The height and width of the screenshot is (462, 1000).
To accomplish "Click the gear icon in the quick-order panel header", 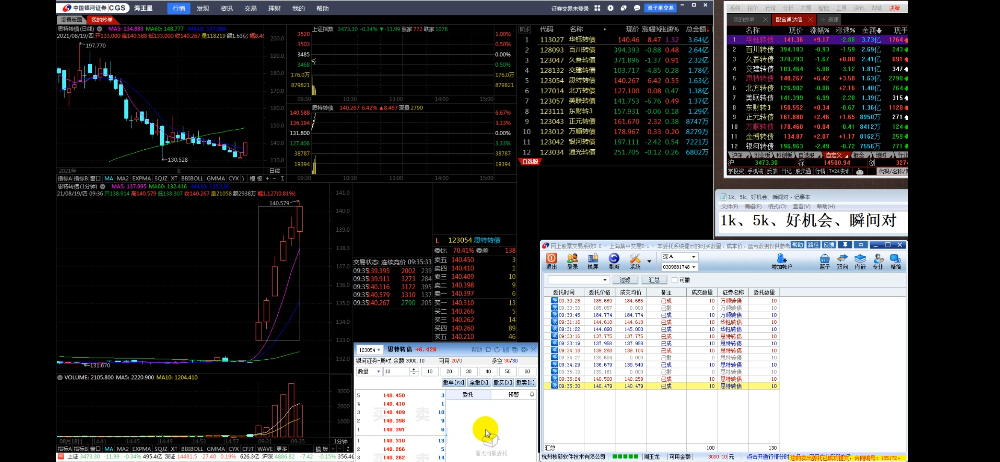I will [x=524, y=350].
